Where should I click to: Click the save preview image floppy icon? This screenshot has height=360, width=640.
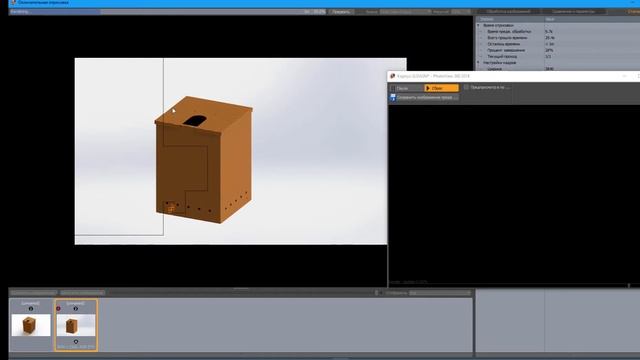pyautogui.click(x=393, y=97)
